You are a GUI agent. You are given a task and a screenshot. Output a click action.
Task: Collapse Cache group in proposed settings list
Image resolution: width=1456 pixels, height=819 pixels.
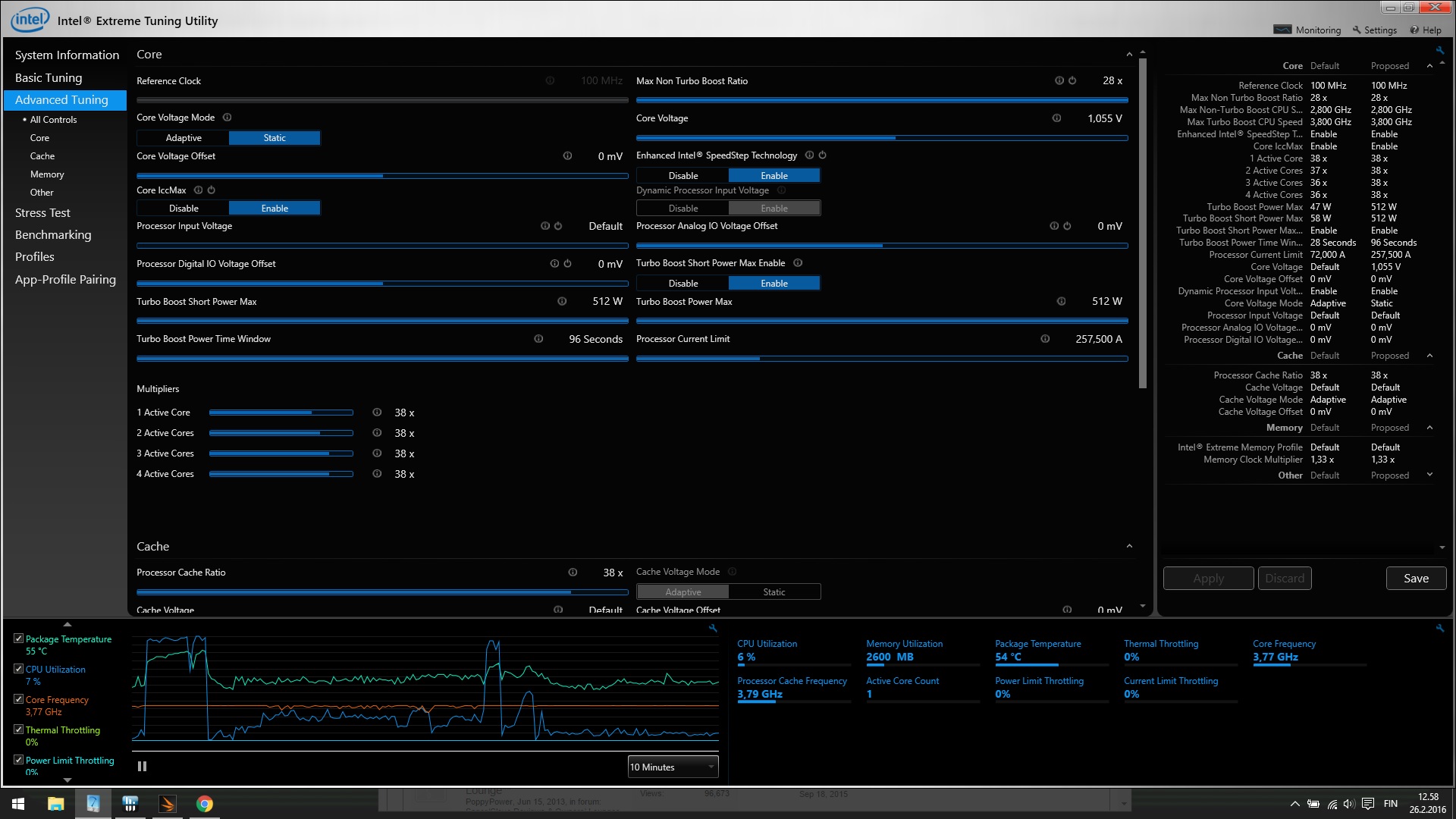click(1429, 356)
